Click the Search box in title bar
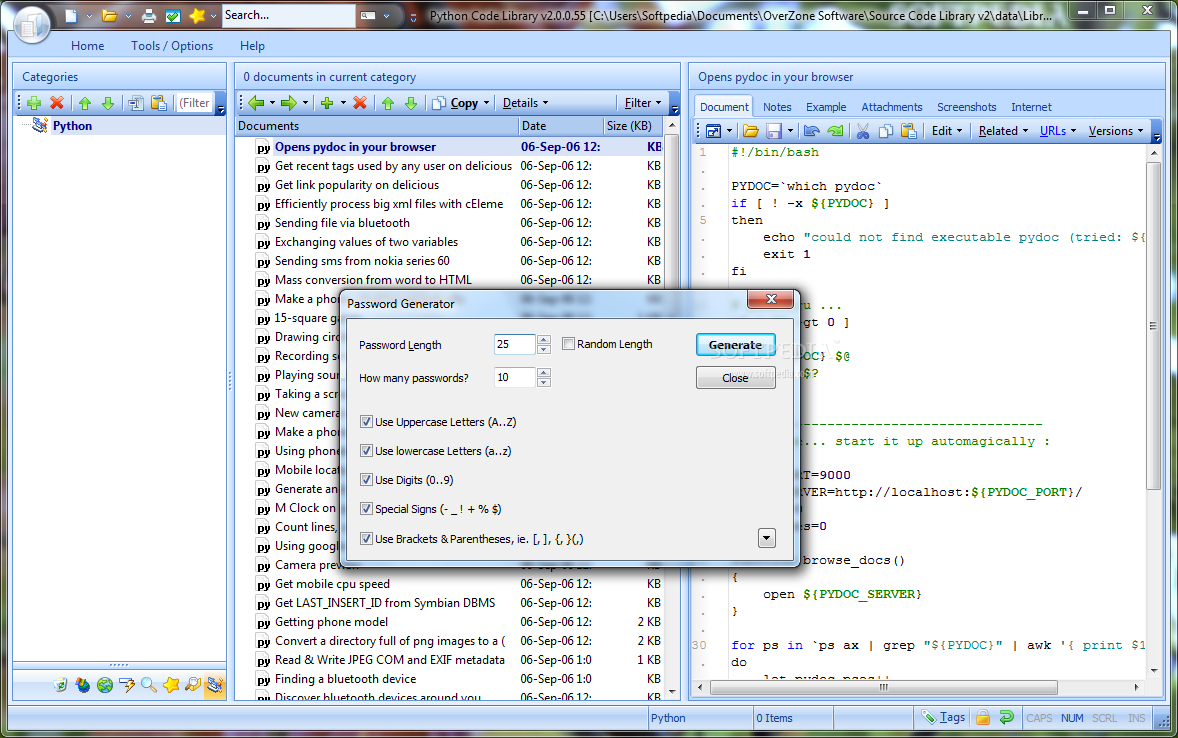 click(x=288, y=16)
